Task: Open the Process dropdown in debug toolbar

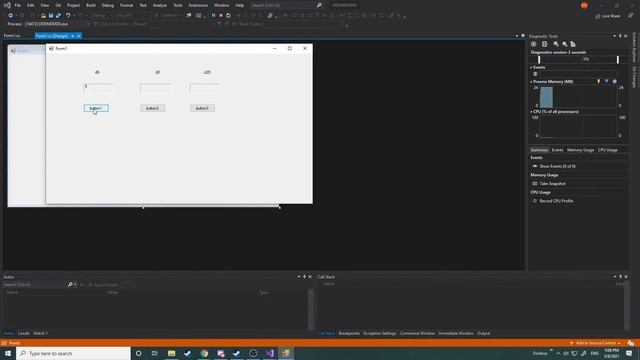Action: pos(88,24)
